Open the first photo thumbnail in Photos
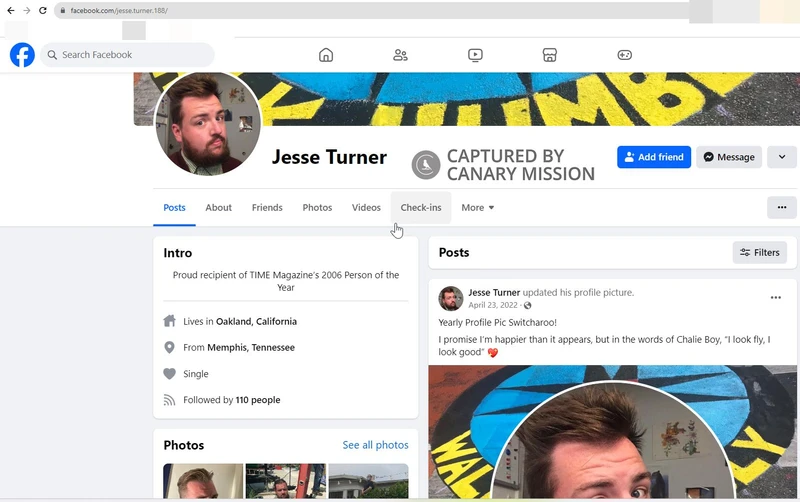Viewport: 800px width, 502px height. click(203, 481)
